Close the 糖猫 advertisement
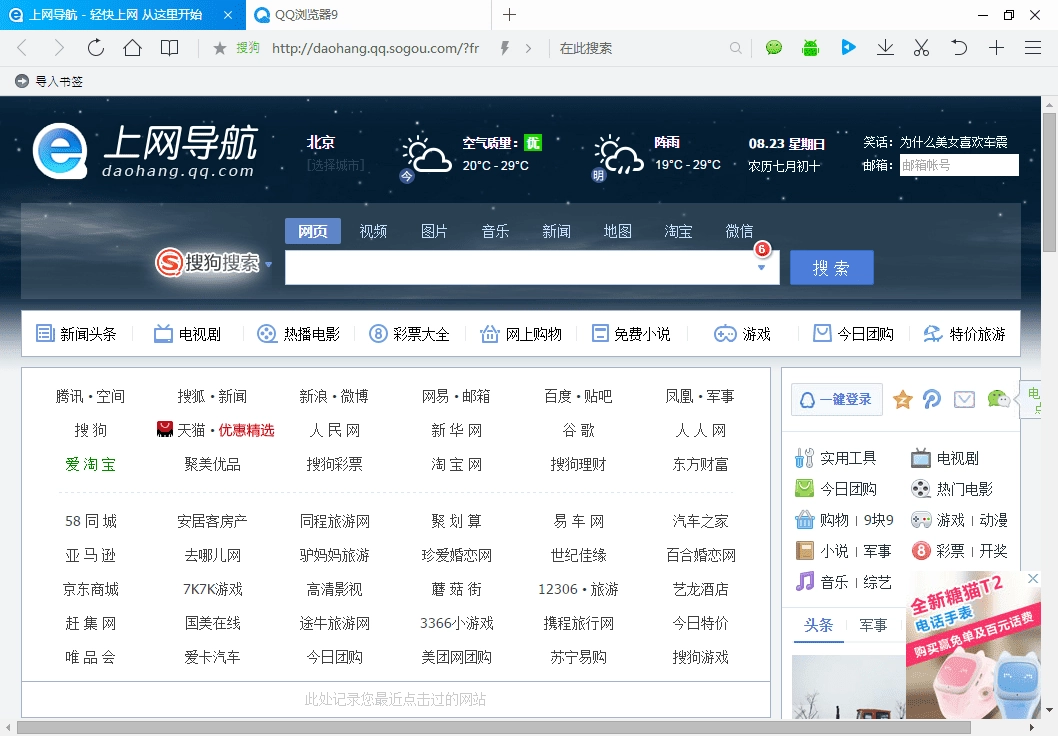Screen dimensions: 1058x736 [1033, 579]
